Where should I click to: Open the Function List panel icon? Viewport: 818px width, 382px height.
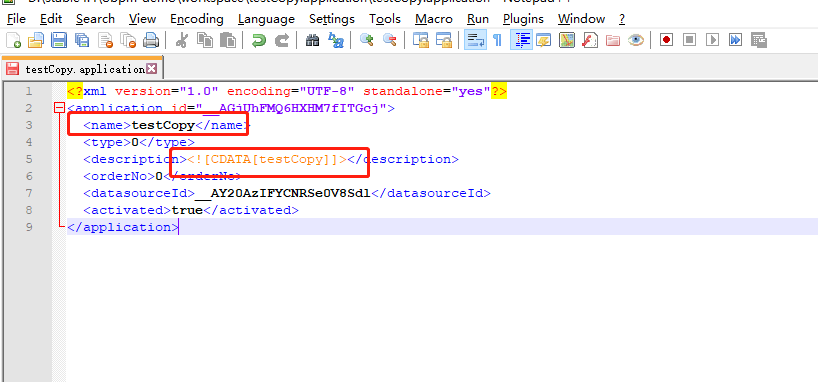pyautogui.click(x=590, y=40)
